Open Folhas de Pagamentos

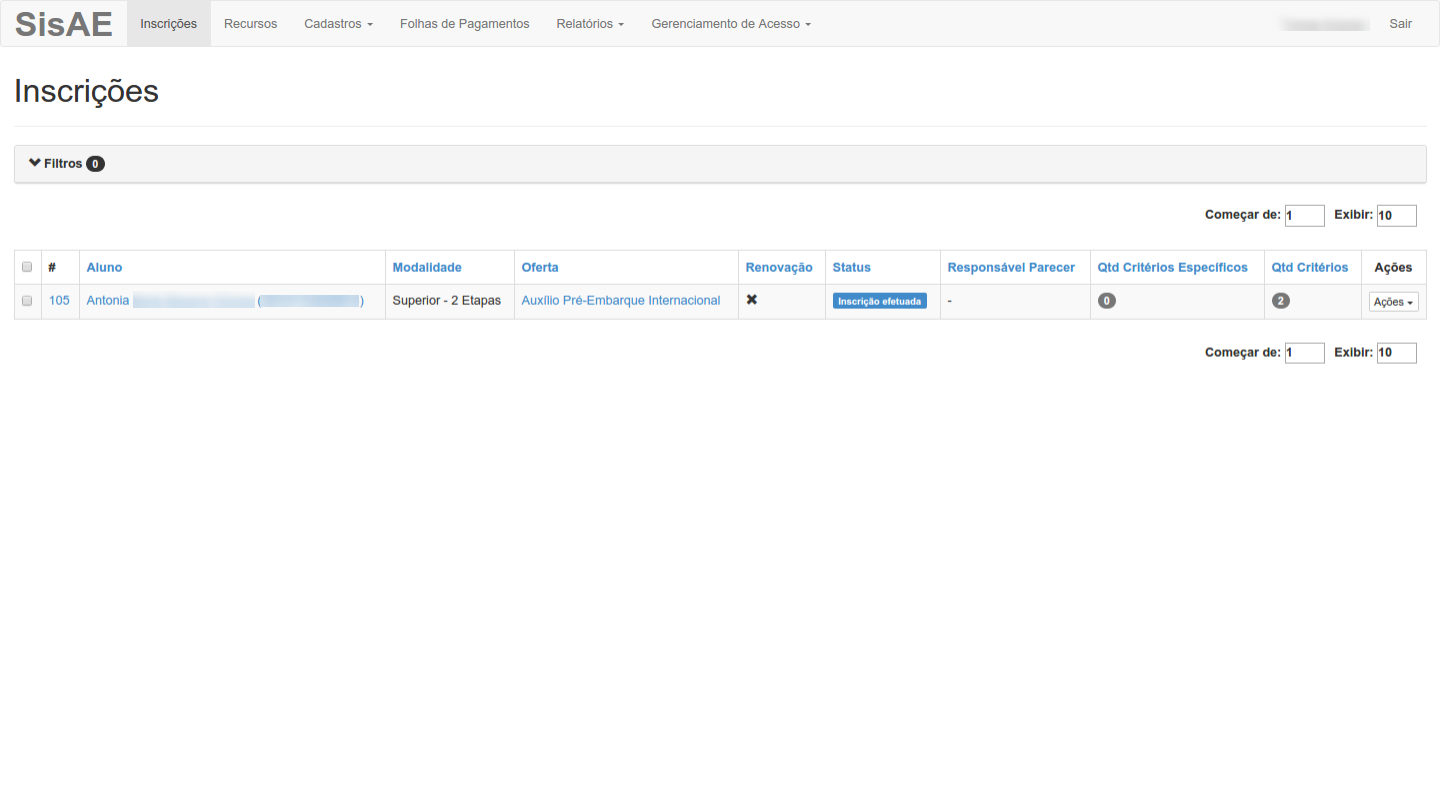click(465, 24)
